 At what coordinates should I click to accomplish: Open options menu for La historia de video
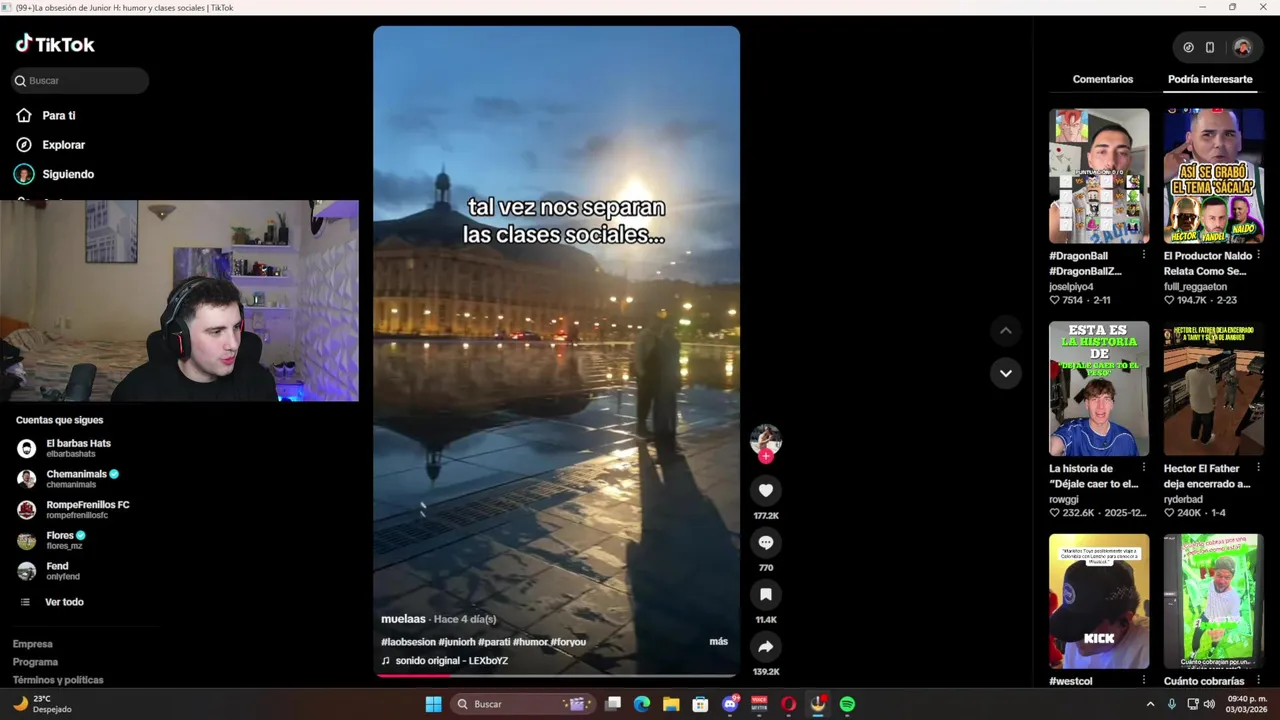(1144, 467)
